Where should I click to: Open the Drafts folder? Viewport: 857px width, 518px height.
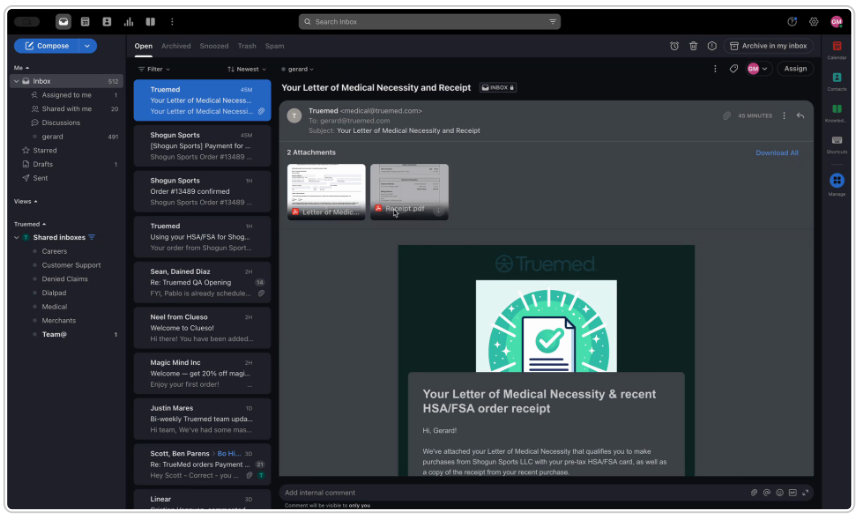click(x=43, y=164)
